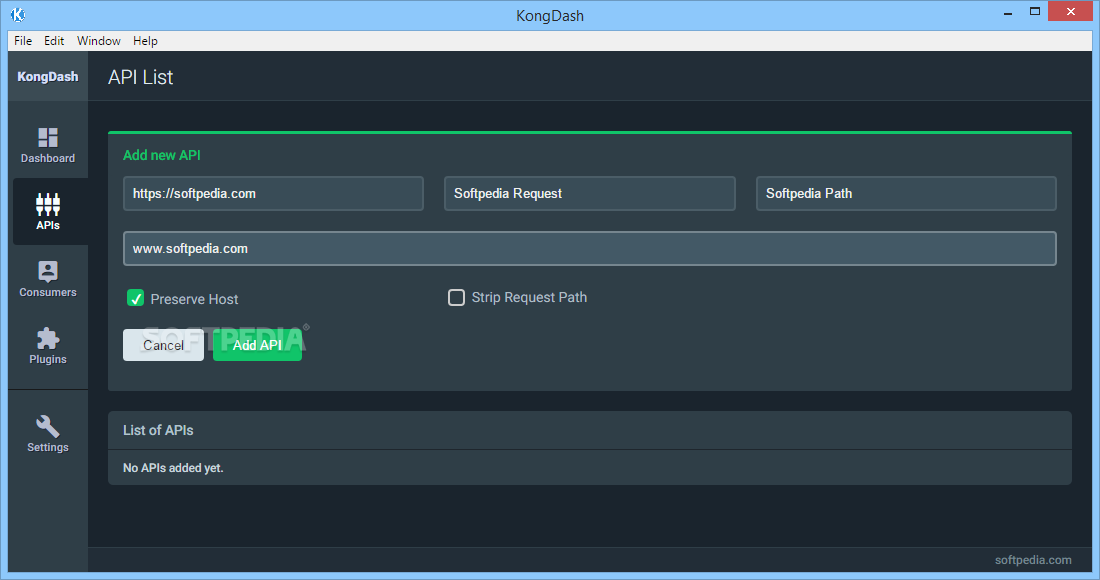Click the 'API List' page title
This screenshot has width=1100, height=580.
tap(140, 77)
